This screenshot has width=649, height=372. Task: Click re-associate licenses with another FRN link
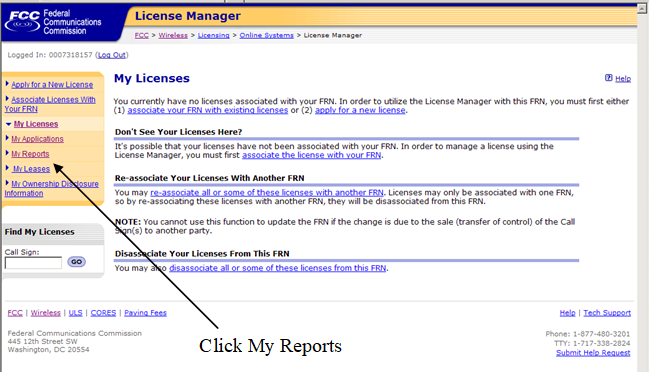click(267, 192)
